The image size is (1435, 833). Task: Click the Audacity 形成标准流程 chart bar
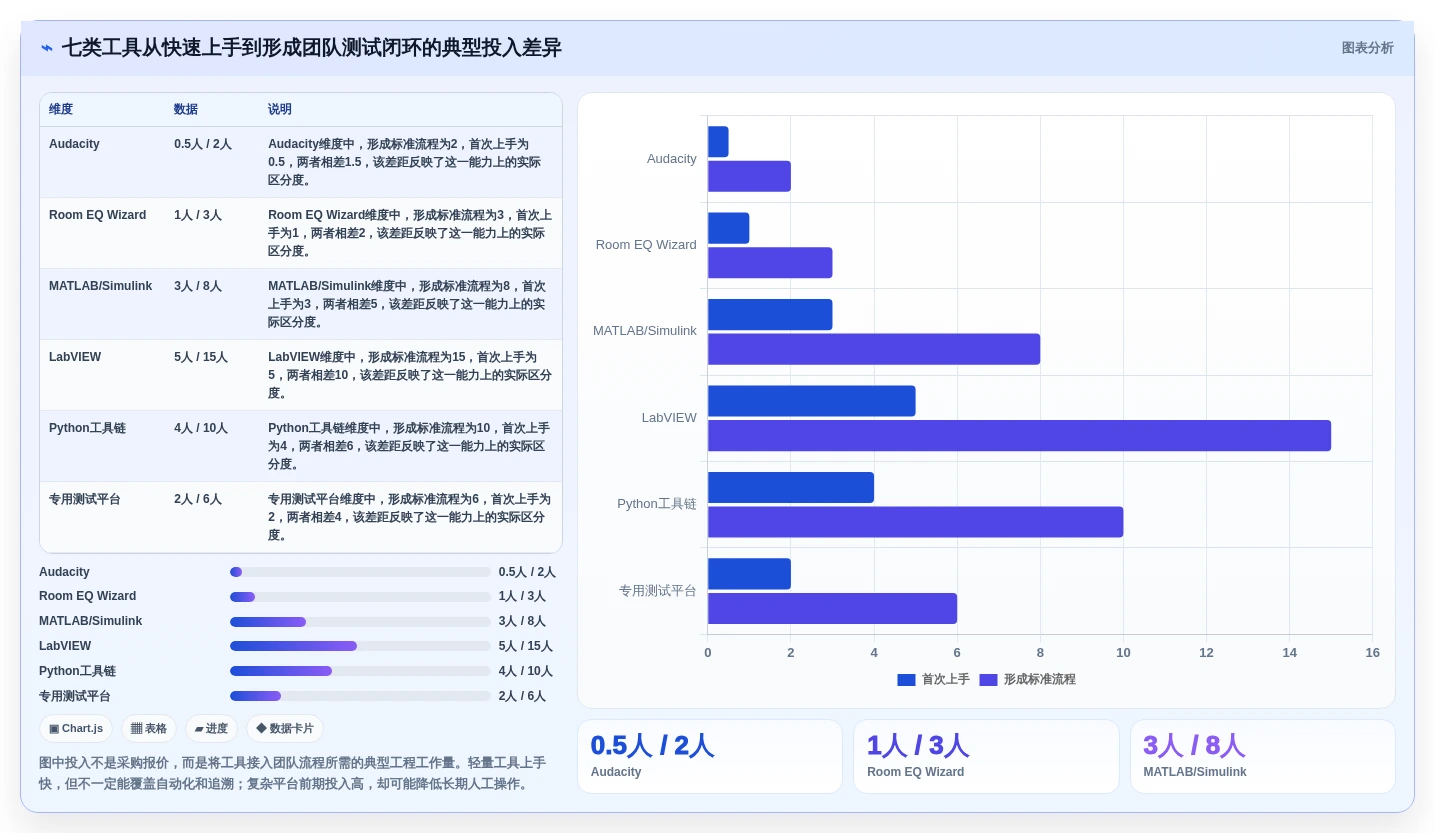pyautogui.click(x=749, y=176)
